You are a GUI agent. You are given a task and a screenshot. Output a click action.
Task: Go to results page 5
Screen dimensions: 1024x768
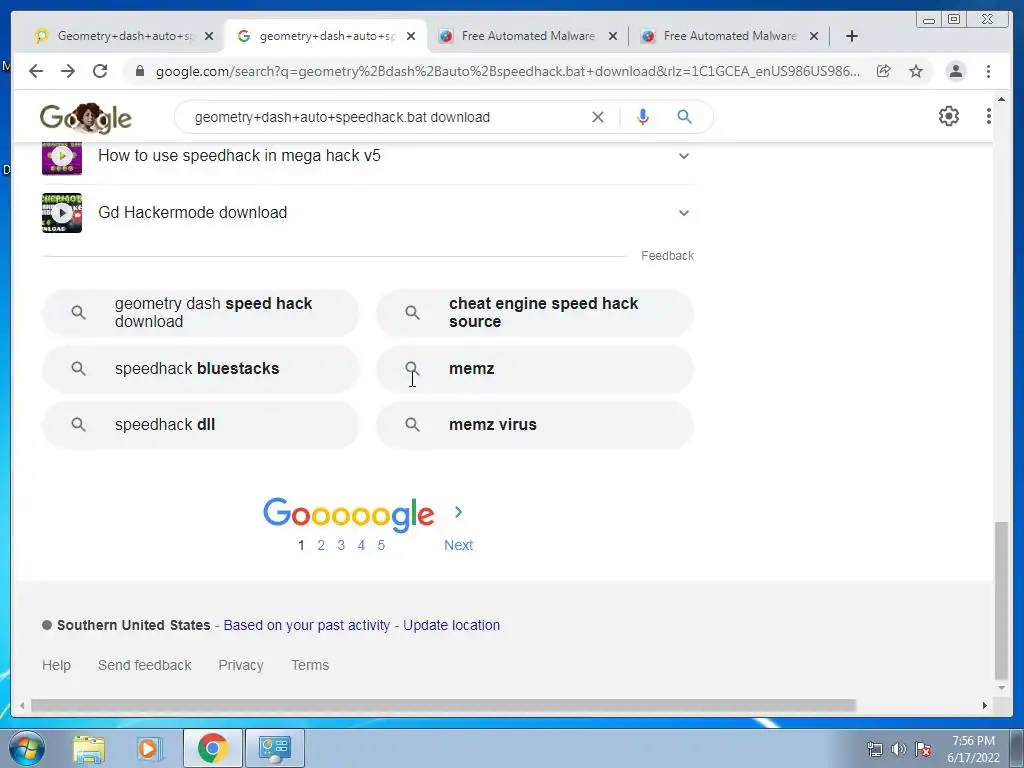tap(381, 545)
